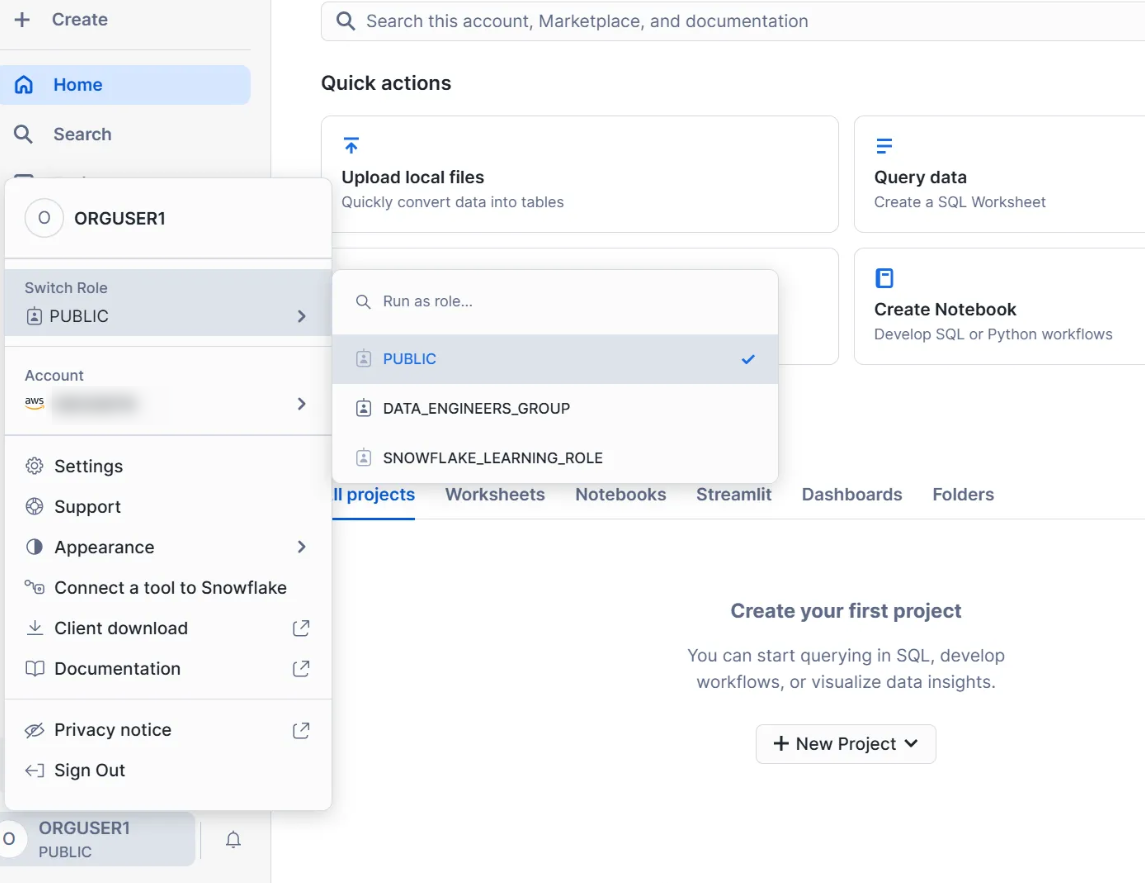Click the plus icon next to Create
Screen dimensions: 1145x883
tap(22, 20)
